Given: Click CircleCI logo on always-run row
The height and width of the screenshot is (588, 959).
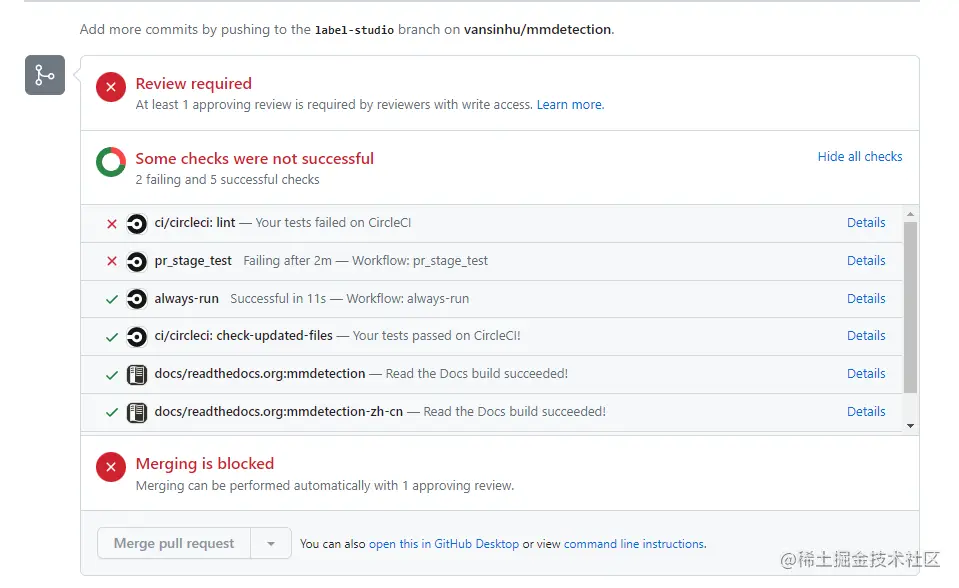Looking at the screenshot, I should coord(136,299).
